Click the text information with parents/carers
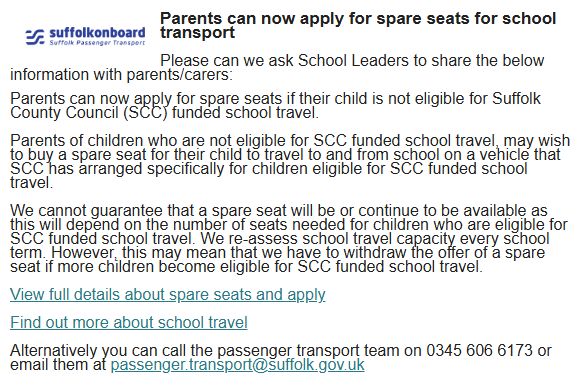 tap(121, 75)
